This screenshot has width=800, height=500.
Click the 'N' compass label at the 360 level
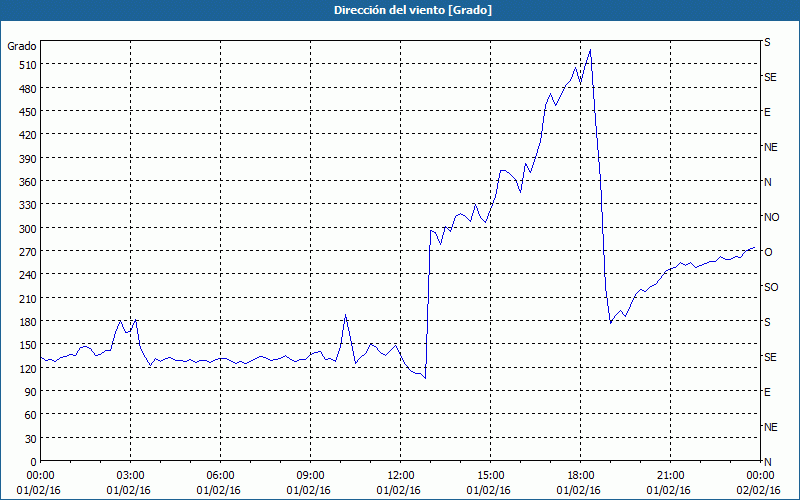[767, 182]
